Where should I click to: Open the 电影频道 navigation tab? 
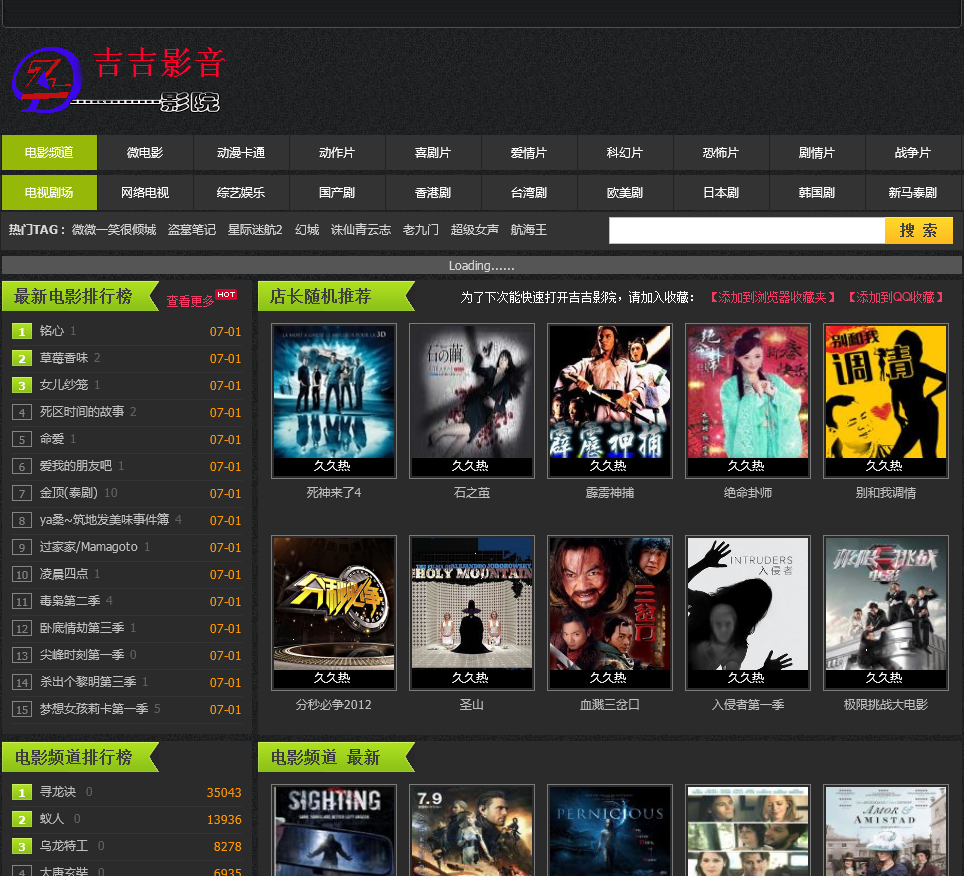[x=49, y=152]
